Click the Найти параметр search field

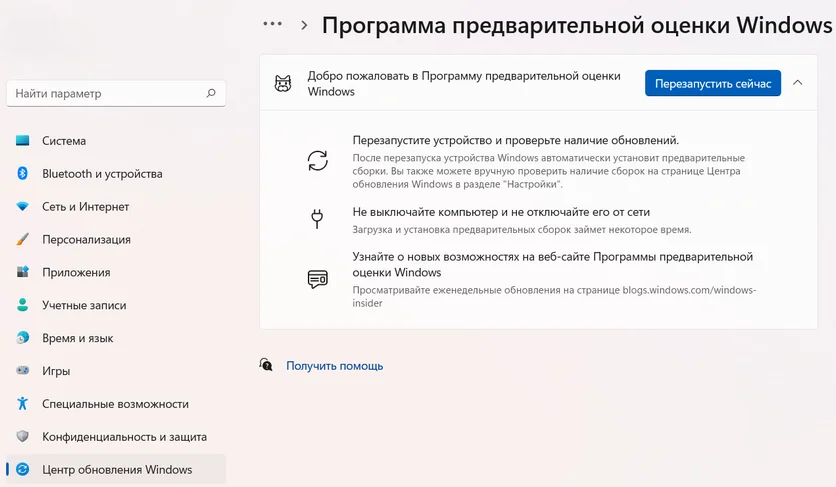(105, 93)
